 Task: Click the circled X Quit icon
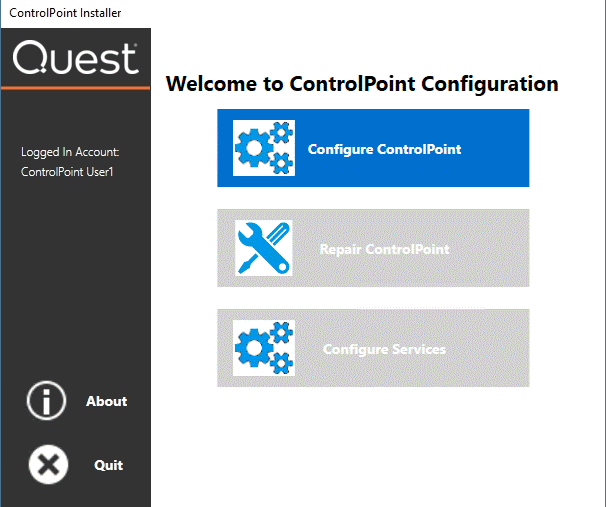(48, 465)
